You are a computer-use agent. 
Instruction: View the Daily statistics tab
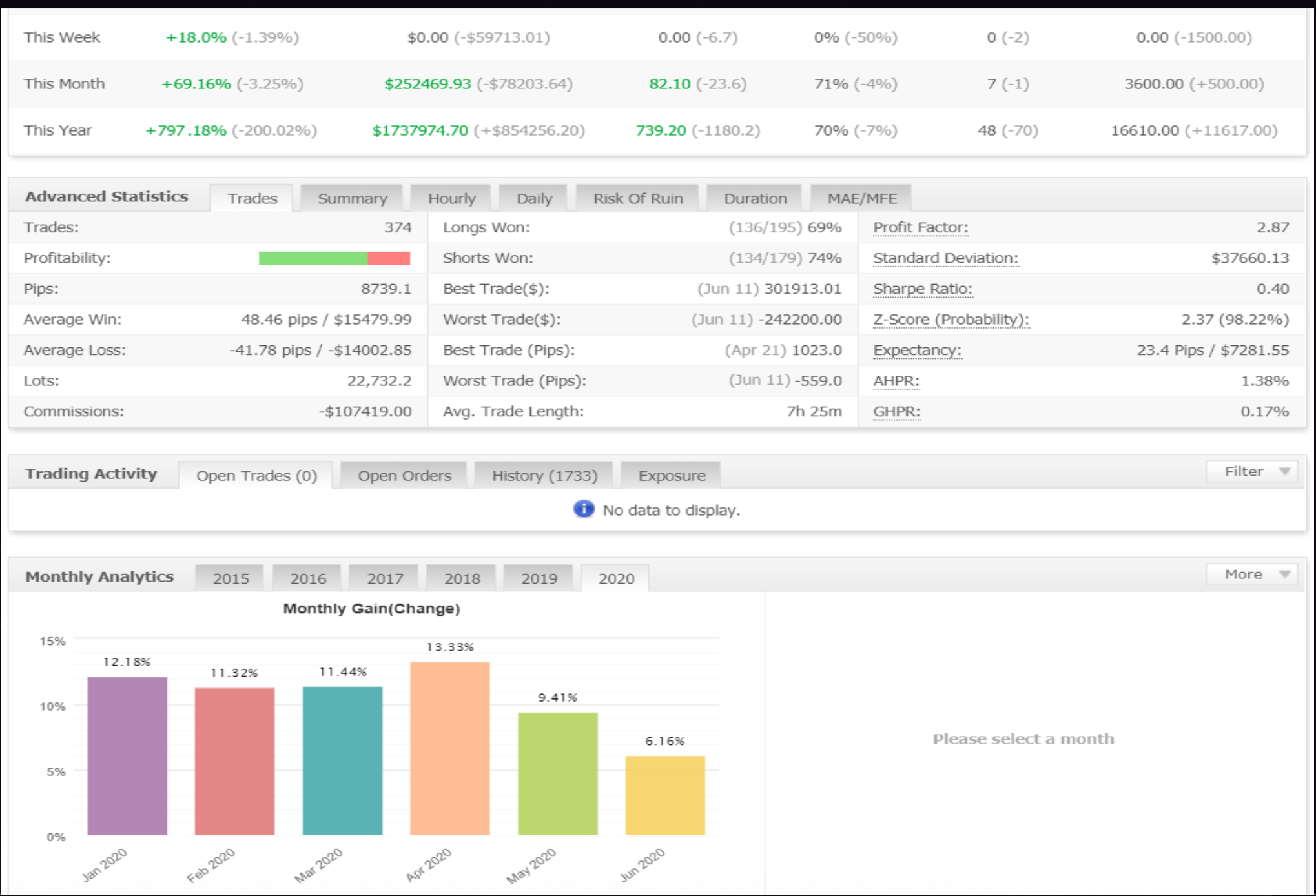pyautogui.click(x=533, y=198)
